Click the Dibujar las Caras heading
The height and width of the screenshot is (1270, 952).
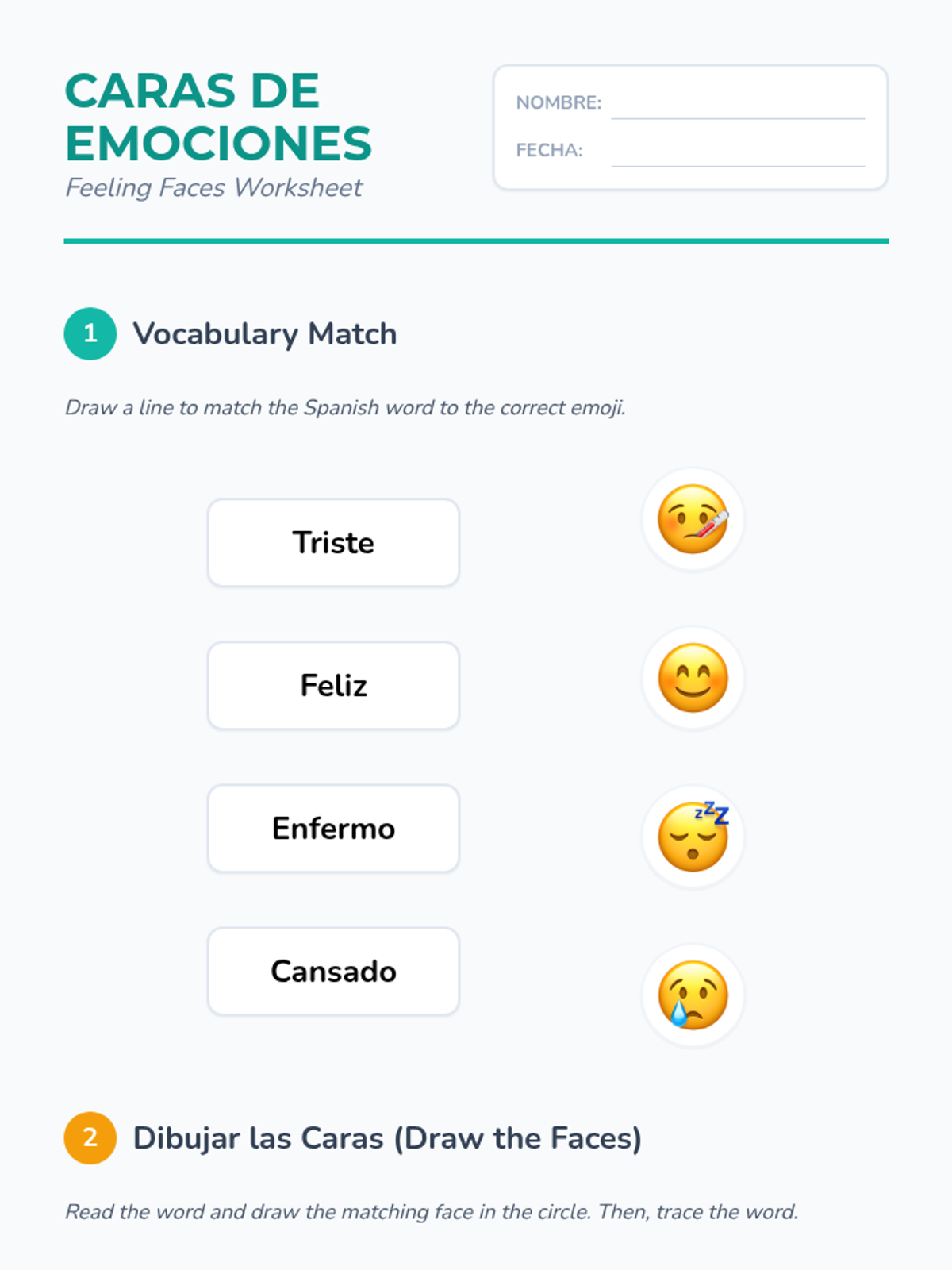pyautogui.click(x=387, y=1138)
